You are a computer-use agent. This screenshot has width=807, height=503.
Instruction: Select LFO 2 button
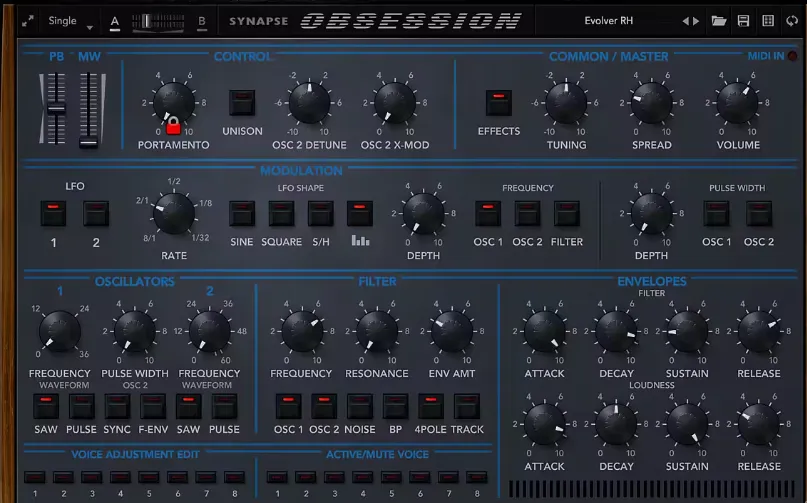click(96, 214)
